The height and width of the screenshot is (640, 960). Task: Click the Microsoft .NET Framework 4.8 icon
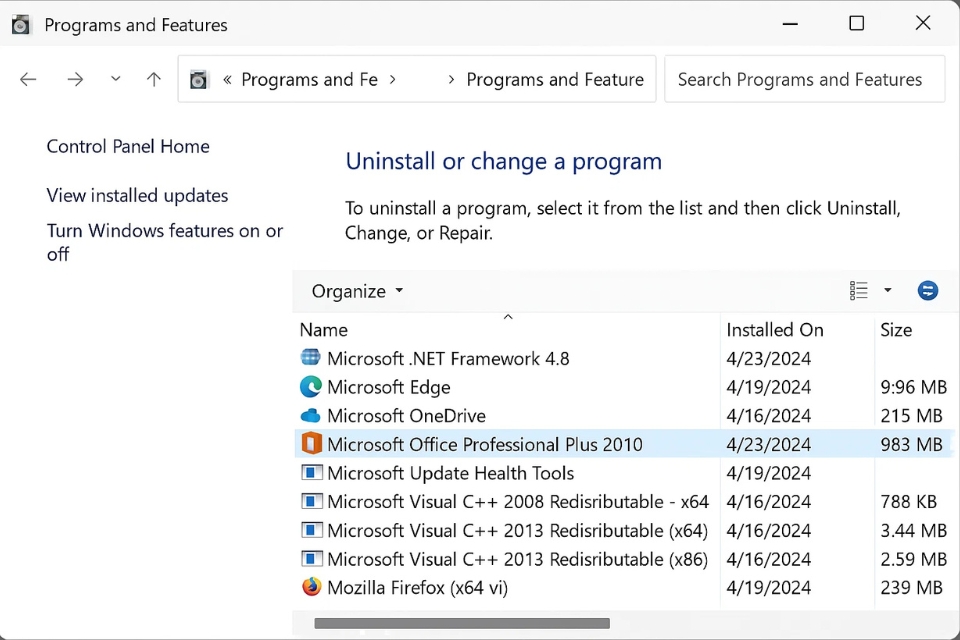pyautogui.click(x=311, y=358)
